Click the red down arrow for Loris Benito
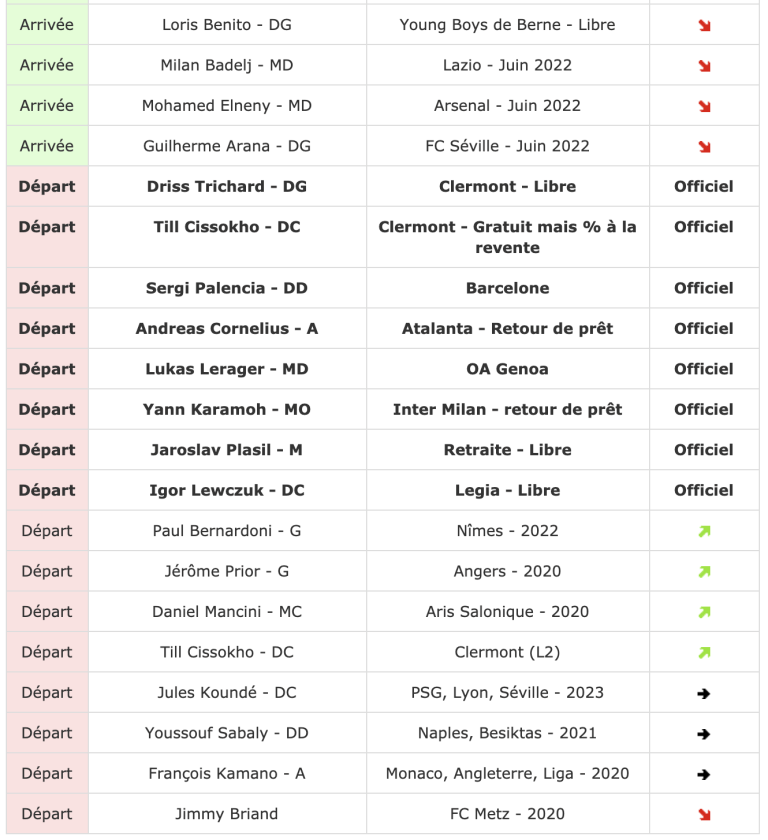 [704, 25]
